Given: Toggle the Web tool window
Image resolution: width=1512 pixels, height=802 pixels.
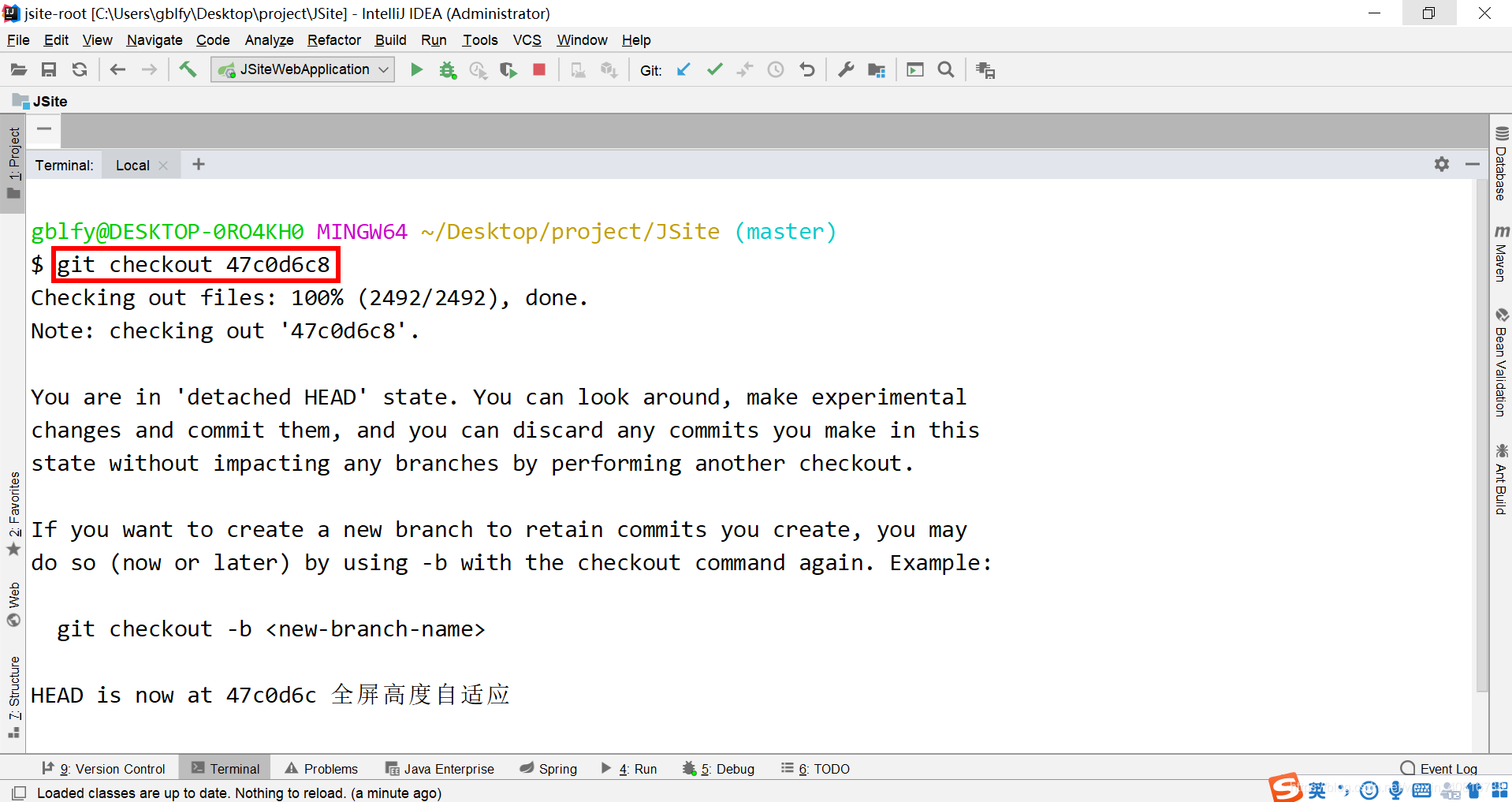Looking at the screenshot, I should point(13,604).
